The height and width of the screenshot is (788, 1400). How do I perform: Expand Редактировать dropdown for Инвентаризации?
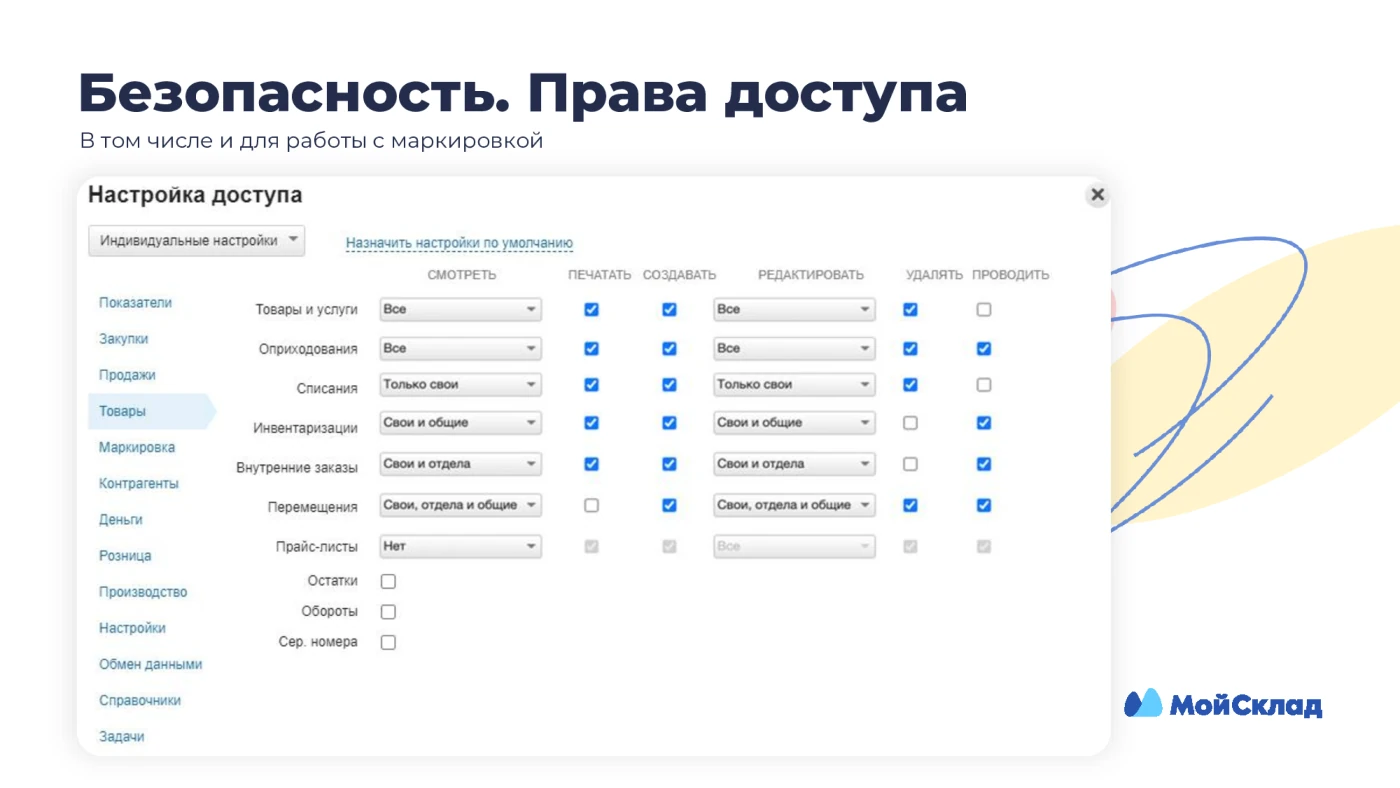pyautogui.click(x=794, y=423)
